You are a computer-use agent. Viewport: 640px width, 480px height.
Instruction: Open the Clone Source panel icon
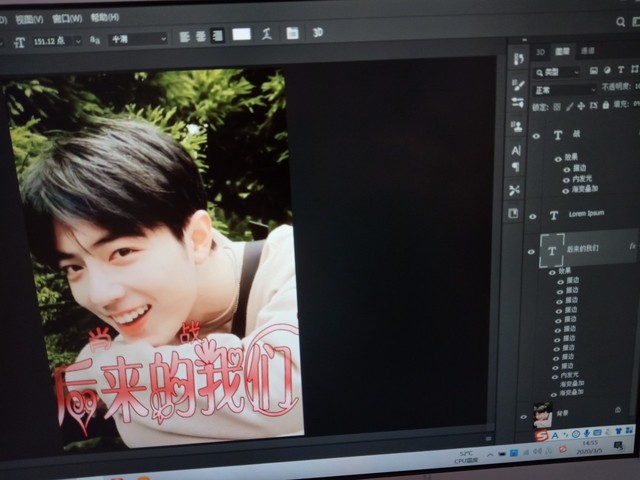[x=516, y=126]
